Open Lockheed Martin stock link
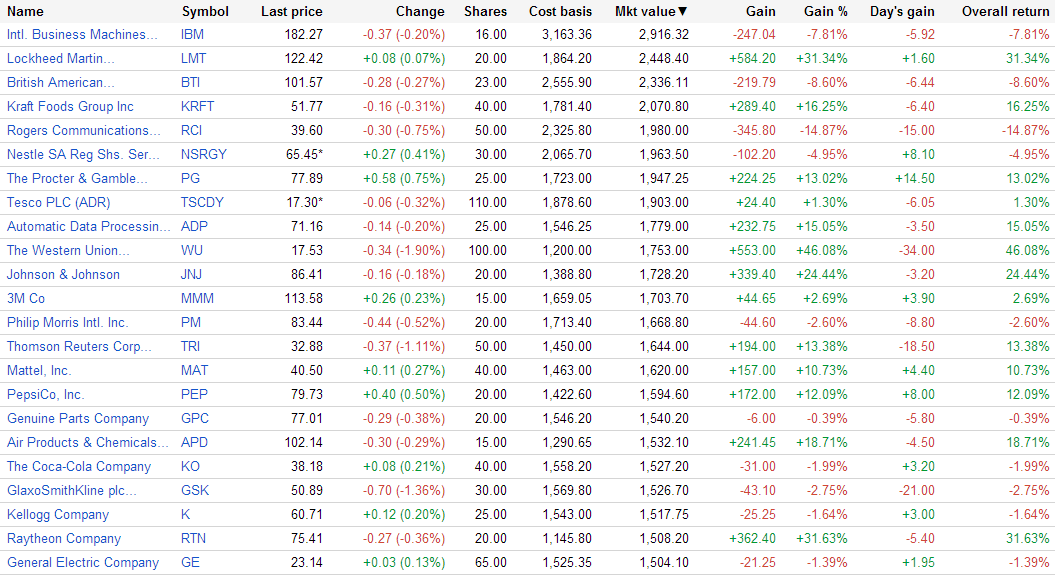 pos(61,59)
